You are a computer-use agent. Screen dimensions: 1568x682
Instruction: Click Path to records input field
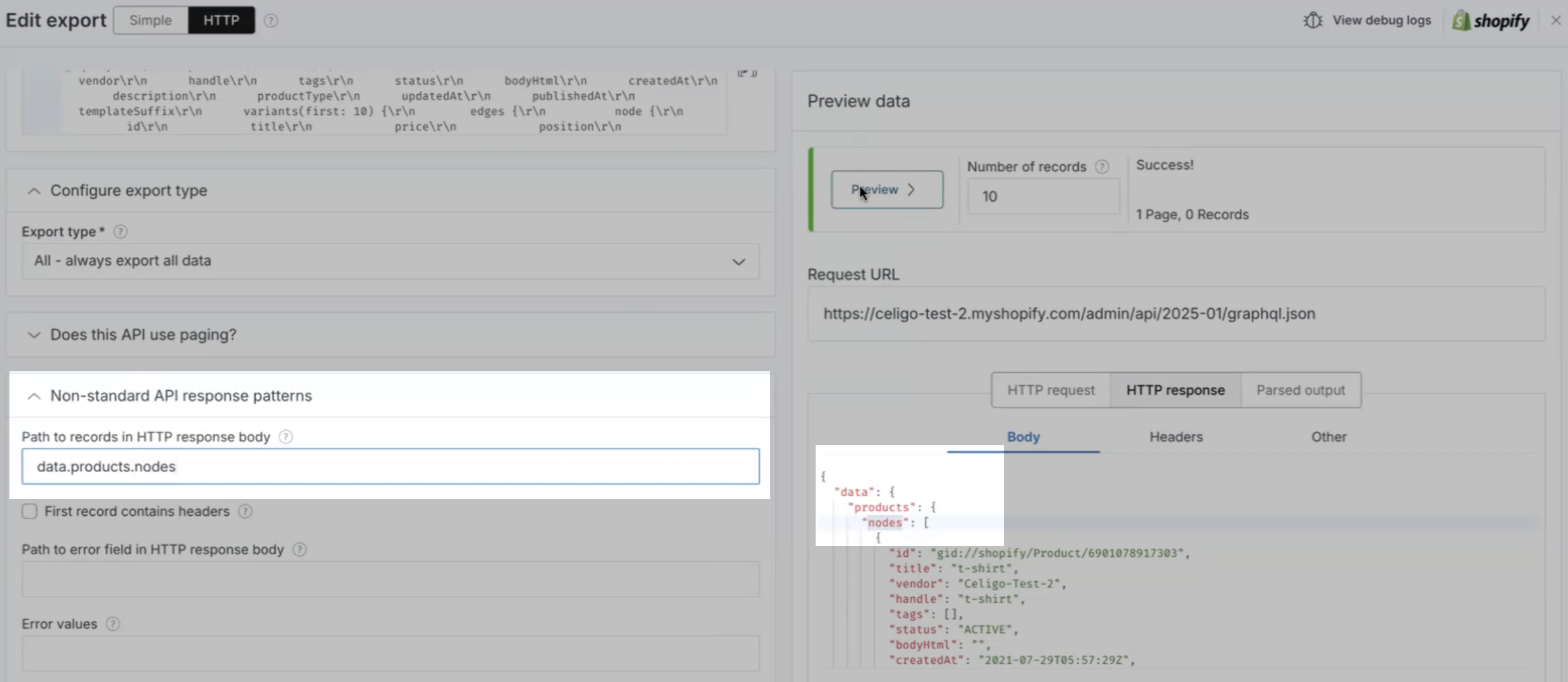pyautogui.click(x=390, y=466)
